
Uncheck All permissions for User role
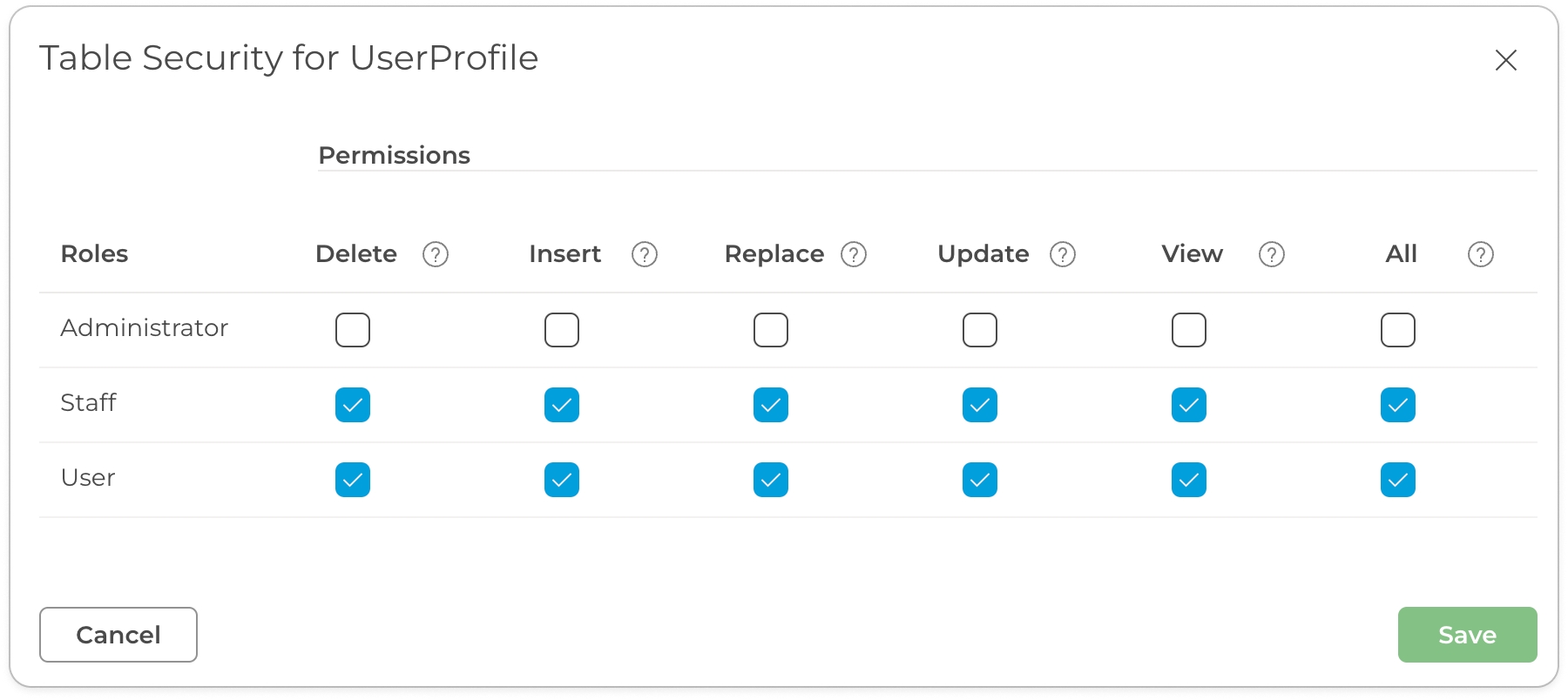pyautogui.click(x=1398, y=480)
